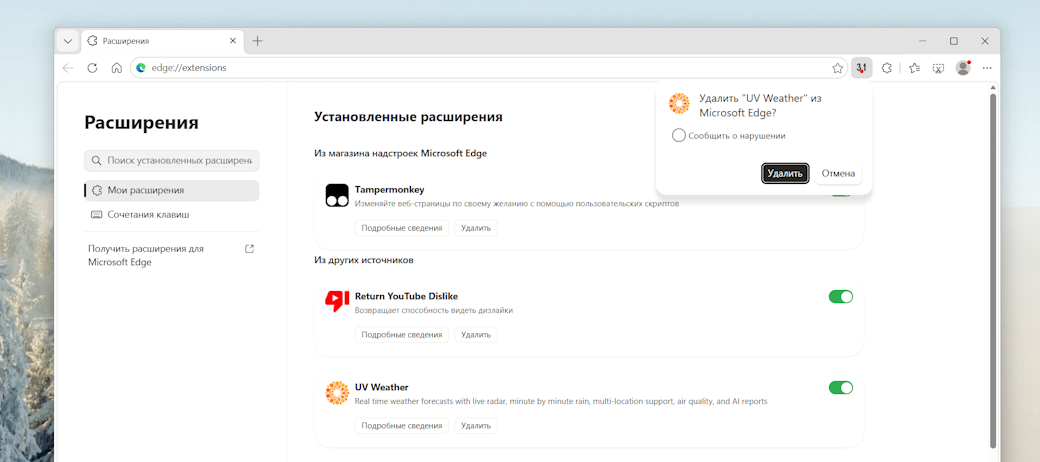The width and height of the screenshot is (1040, 462).
Task: Go to home page icon
Action: tap(116, 68)
